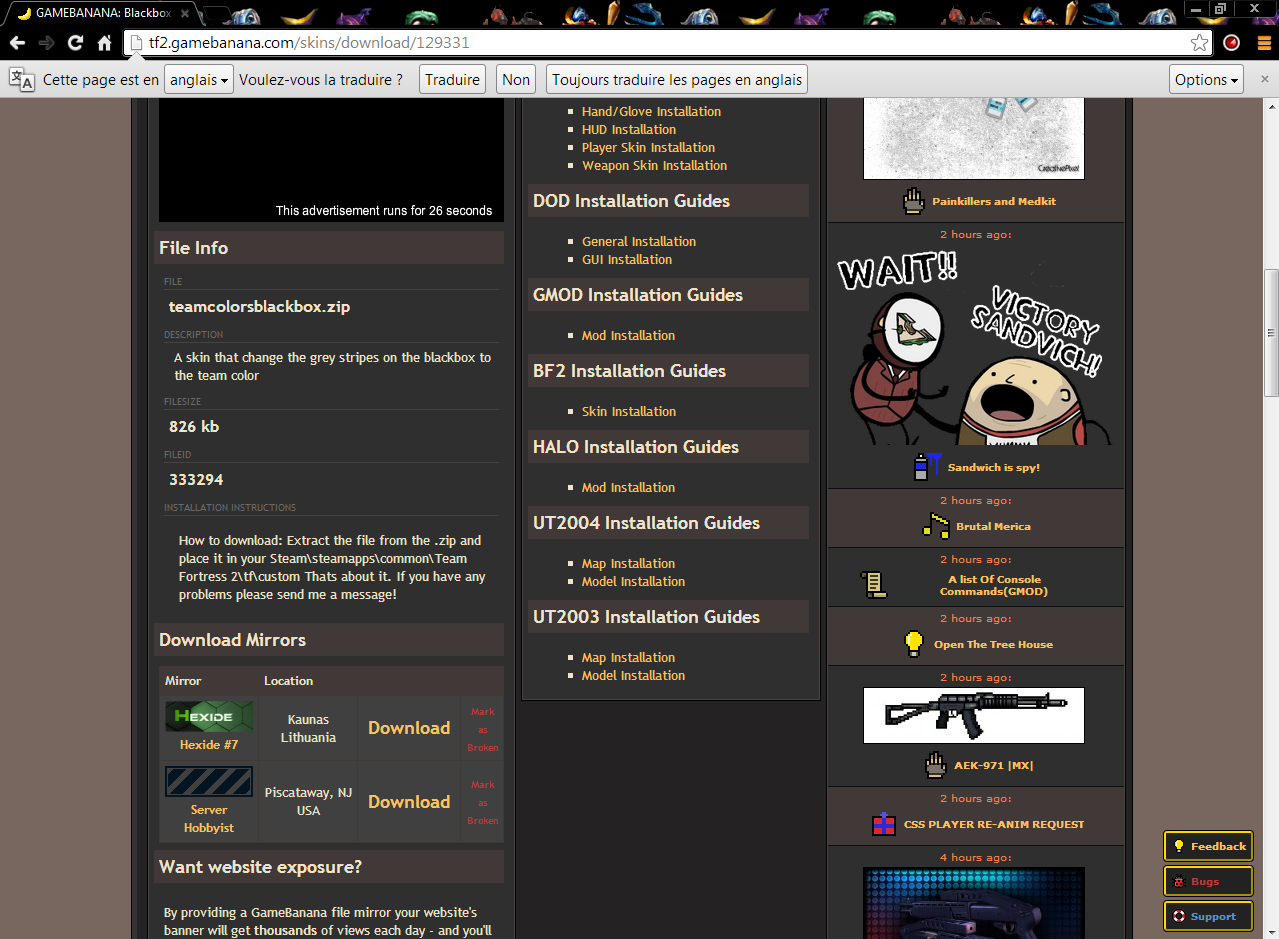
Task: Bookmark this page with the star icon
Action: click(1199, 43)
